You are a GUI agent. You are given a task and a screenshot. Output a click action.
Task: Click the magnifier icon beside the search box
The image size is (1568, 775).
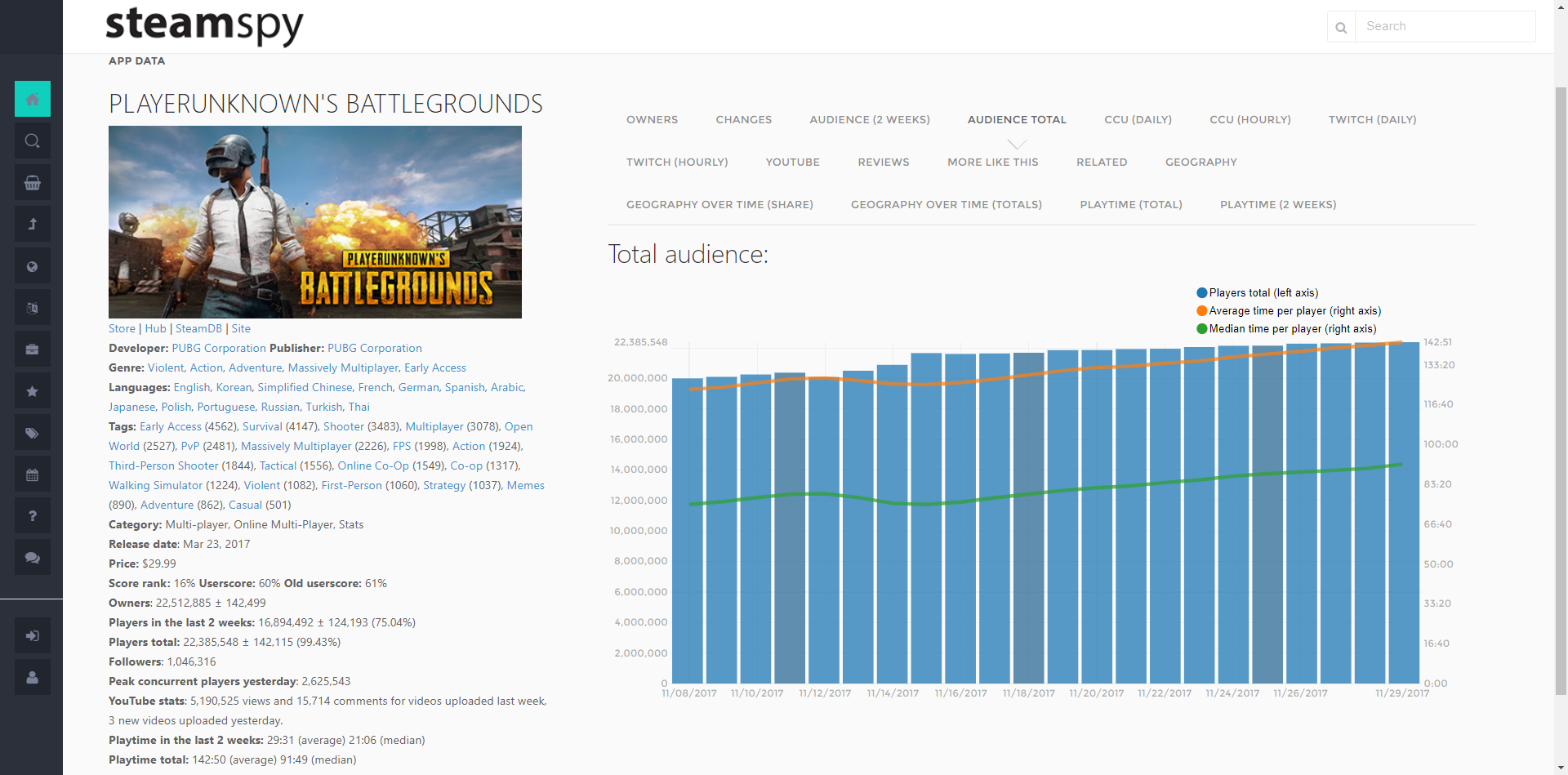1341,27
